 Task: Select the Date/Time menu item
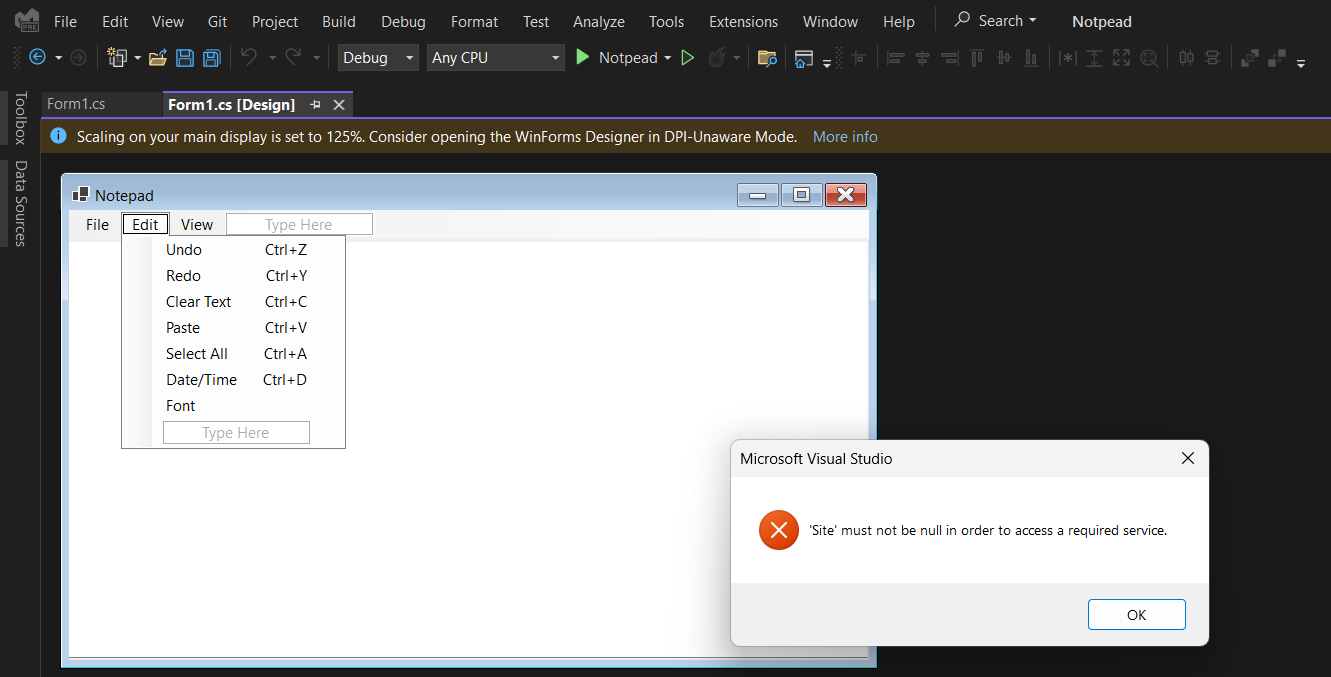point(234,380)
